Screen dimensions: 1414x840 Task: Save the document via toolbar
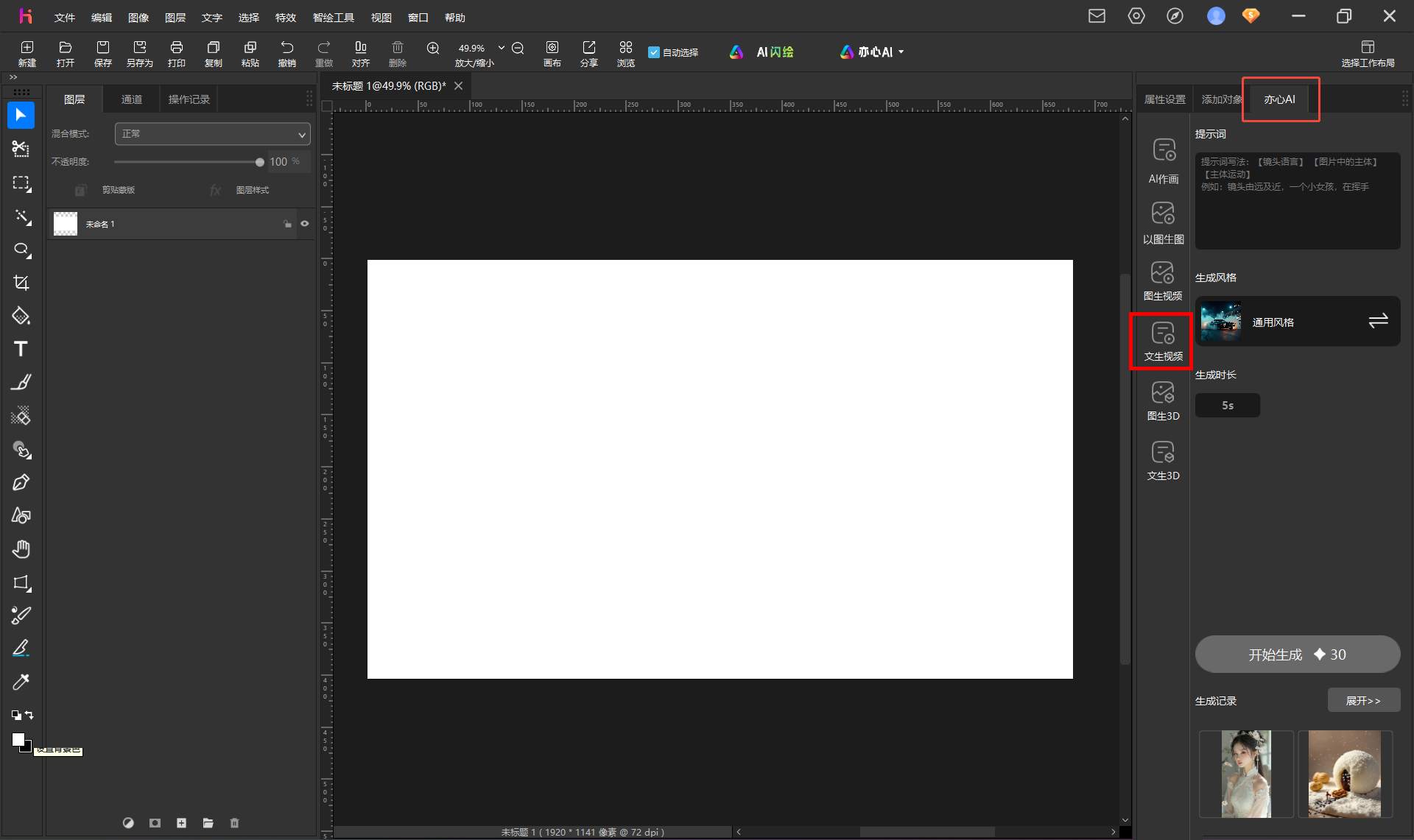103,54
